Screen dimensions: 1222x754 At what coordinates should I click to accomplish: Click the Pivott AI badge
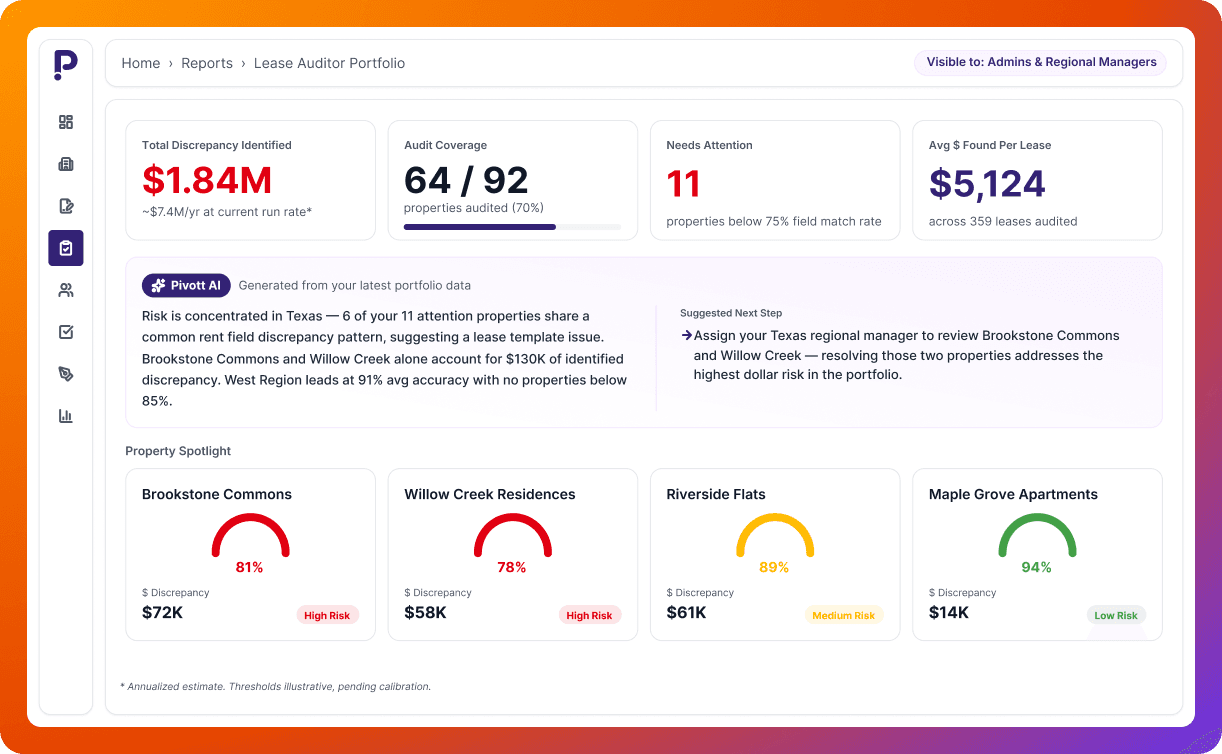point(186,286)
